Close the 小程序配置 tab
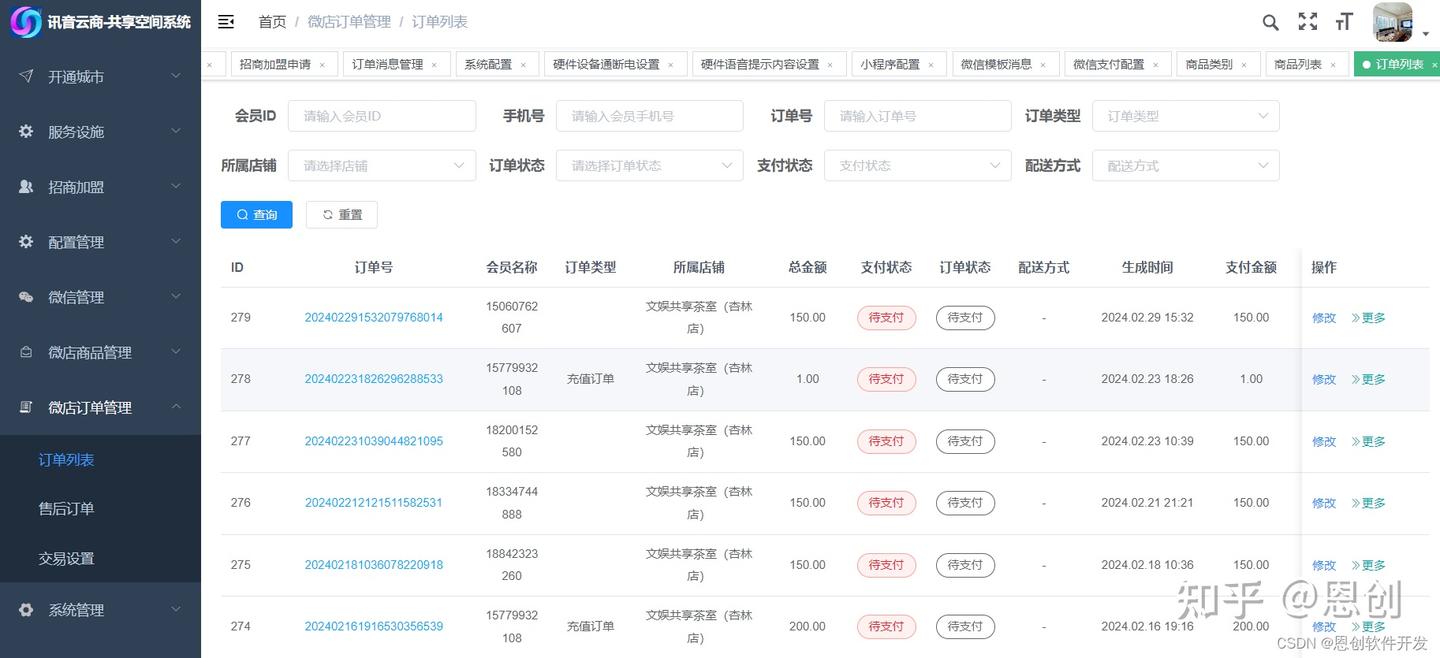 coord(931,65)
